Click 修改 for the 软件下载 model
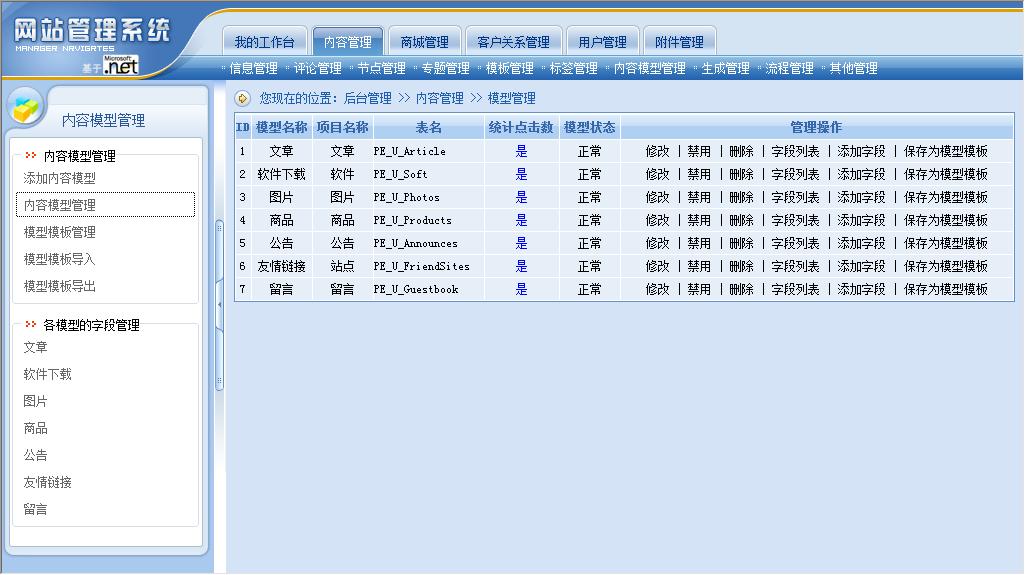This screenshot has height=575, width=1025. point(657,174)
